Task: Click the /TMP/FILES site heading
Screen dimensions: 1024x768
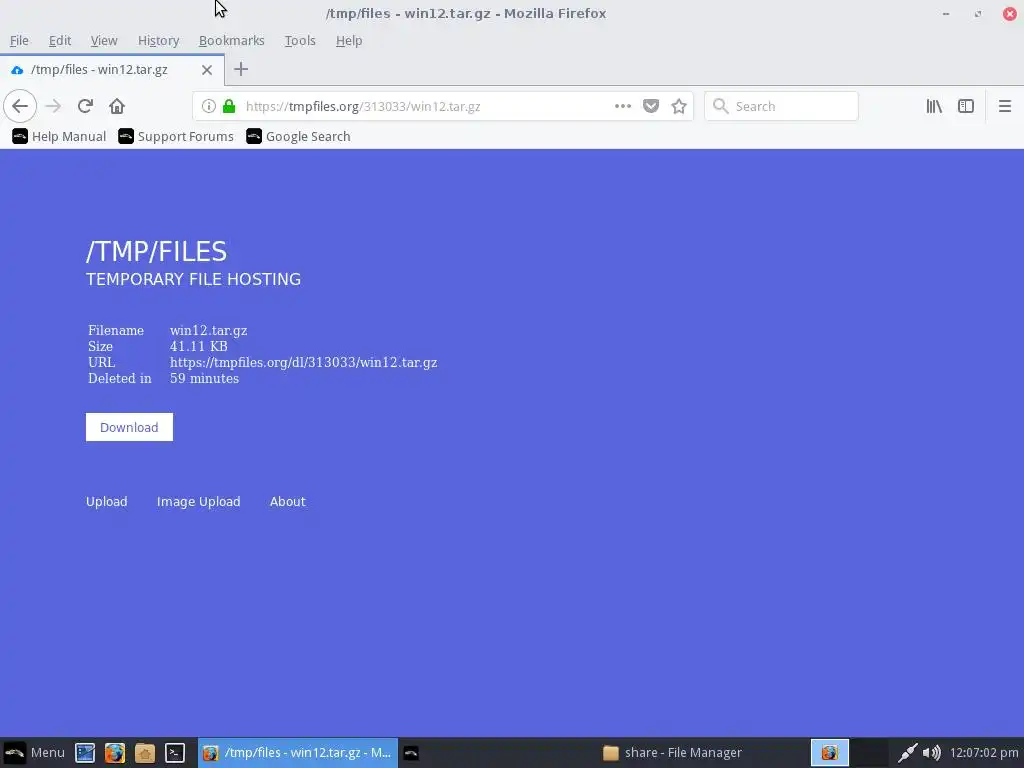Action: coord(157,251)
